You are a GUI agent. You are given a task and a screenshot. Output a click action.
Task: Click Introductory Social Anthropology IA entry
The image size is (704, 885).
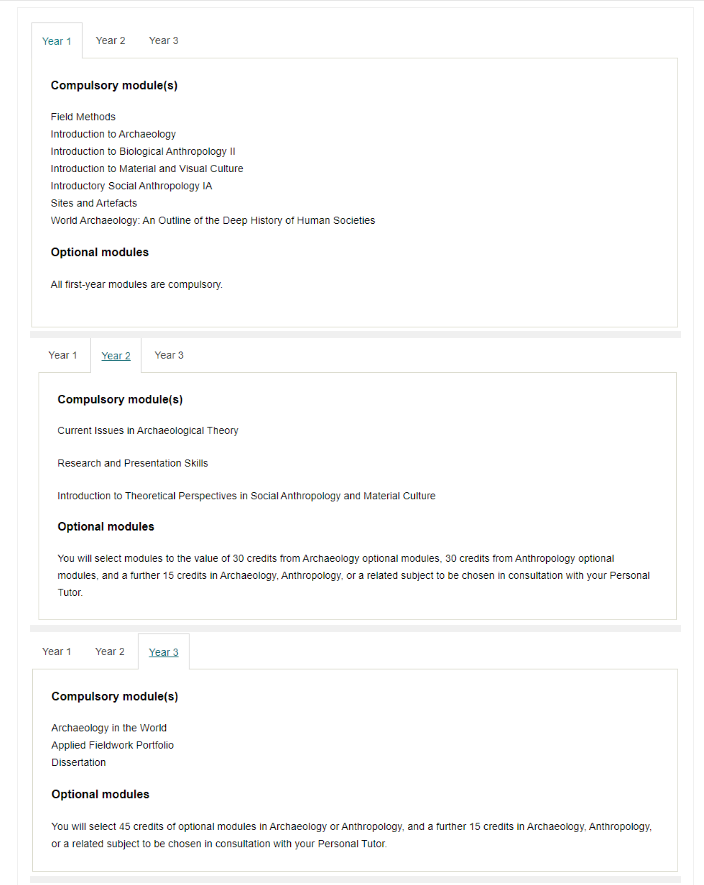click(131, 186)
